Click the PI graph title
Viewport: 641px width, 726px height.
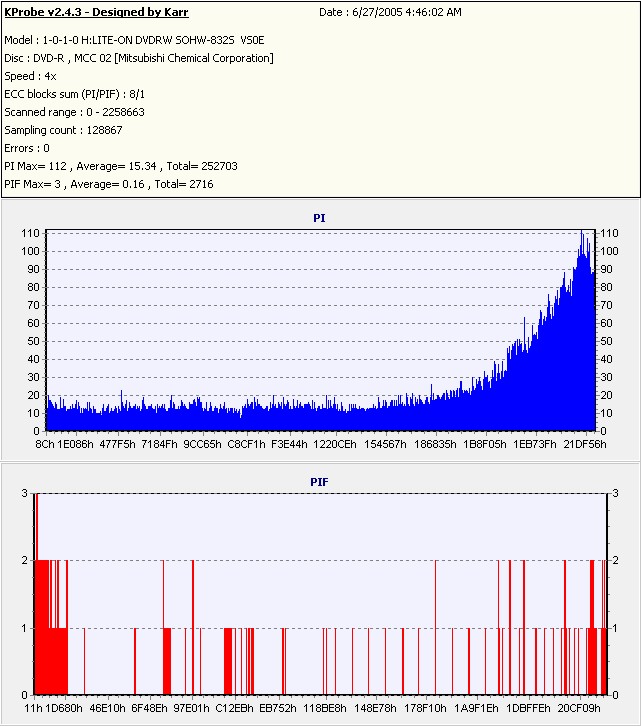coord(319,219)
